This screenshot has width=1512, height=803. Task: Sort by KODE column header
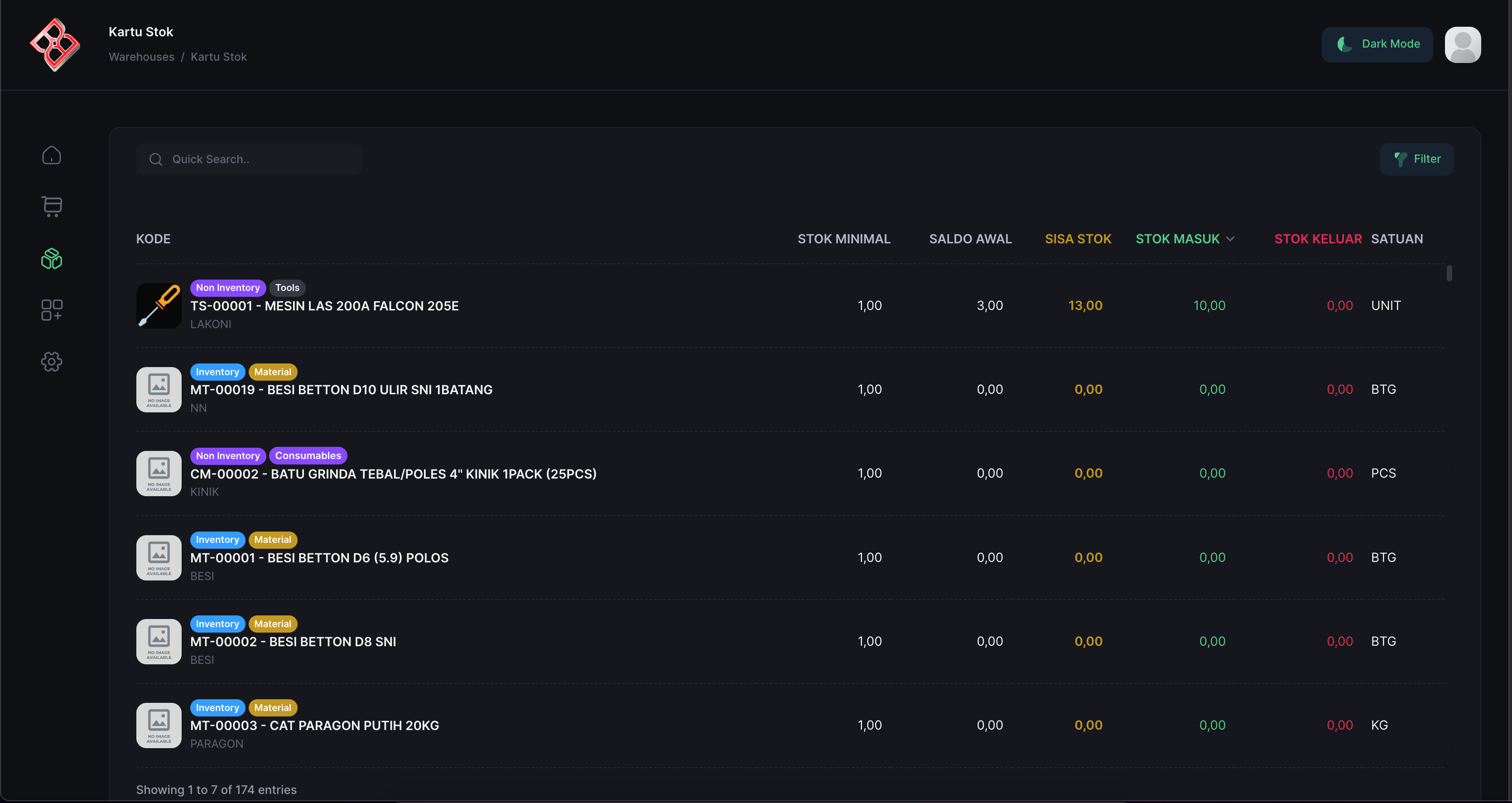153,239
